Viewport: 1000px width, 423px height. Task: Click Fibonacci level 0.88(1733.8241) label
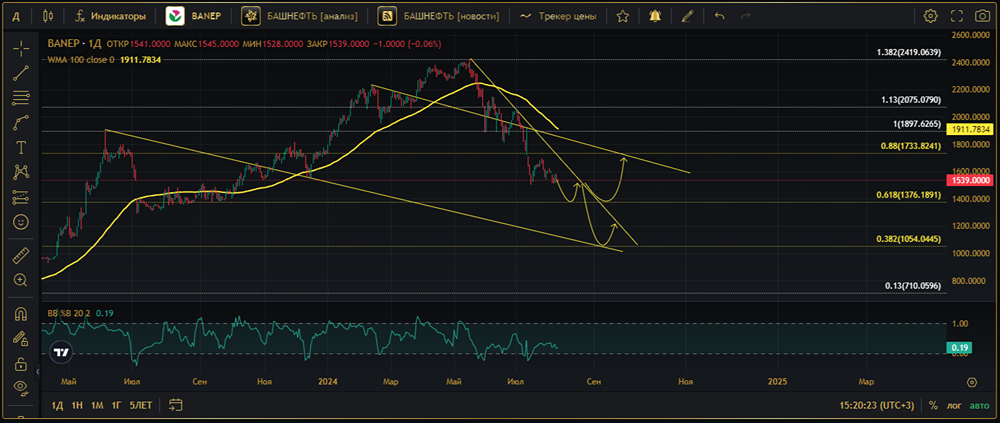[911, 146]
